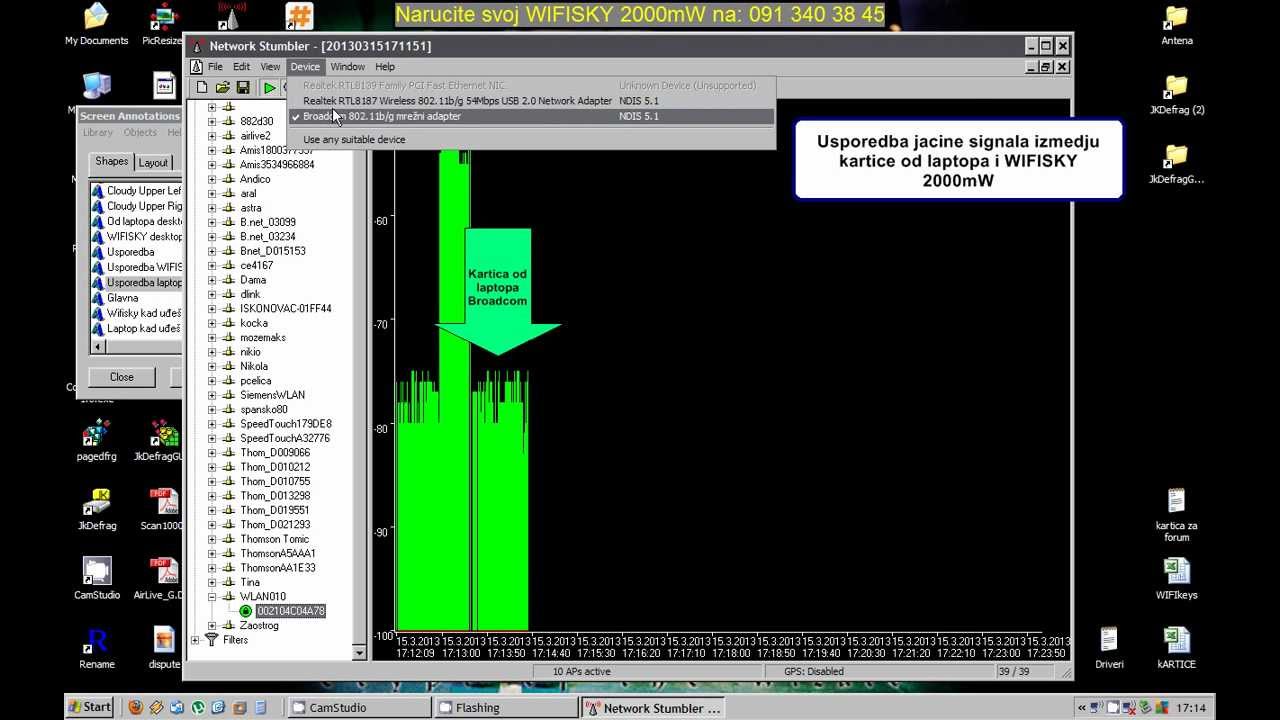Click system tray clock 17:14
1280x720 pixels.
(1191, 708)
